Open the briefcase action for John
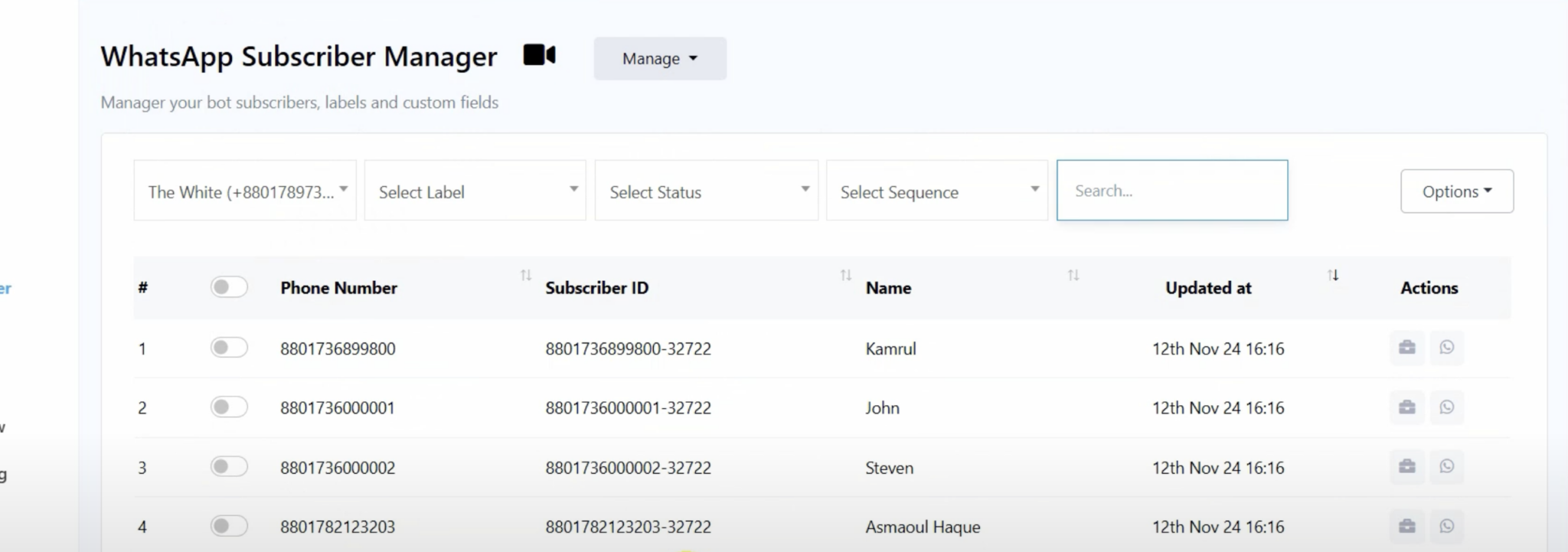Viewport: 1568px width, 552px height. point(1407,407)
